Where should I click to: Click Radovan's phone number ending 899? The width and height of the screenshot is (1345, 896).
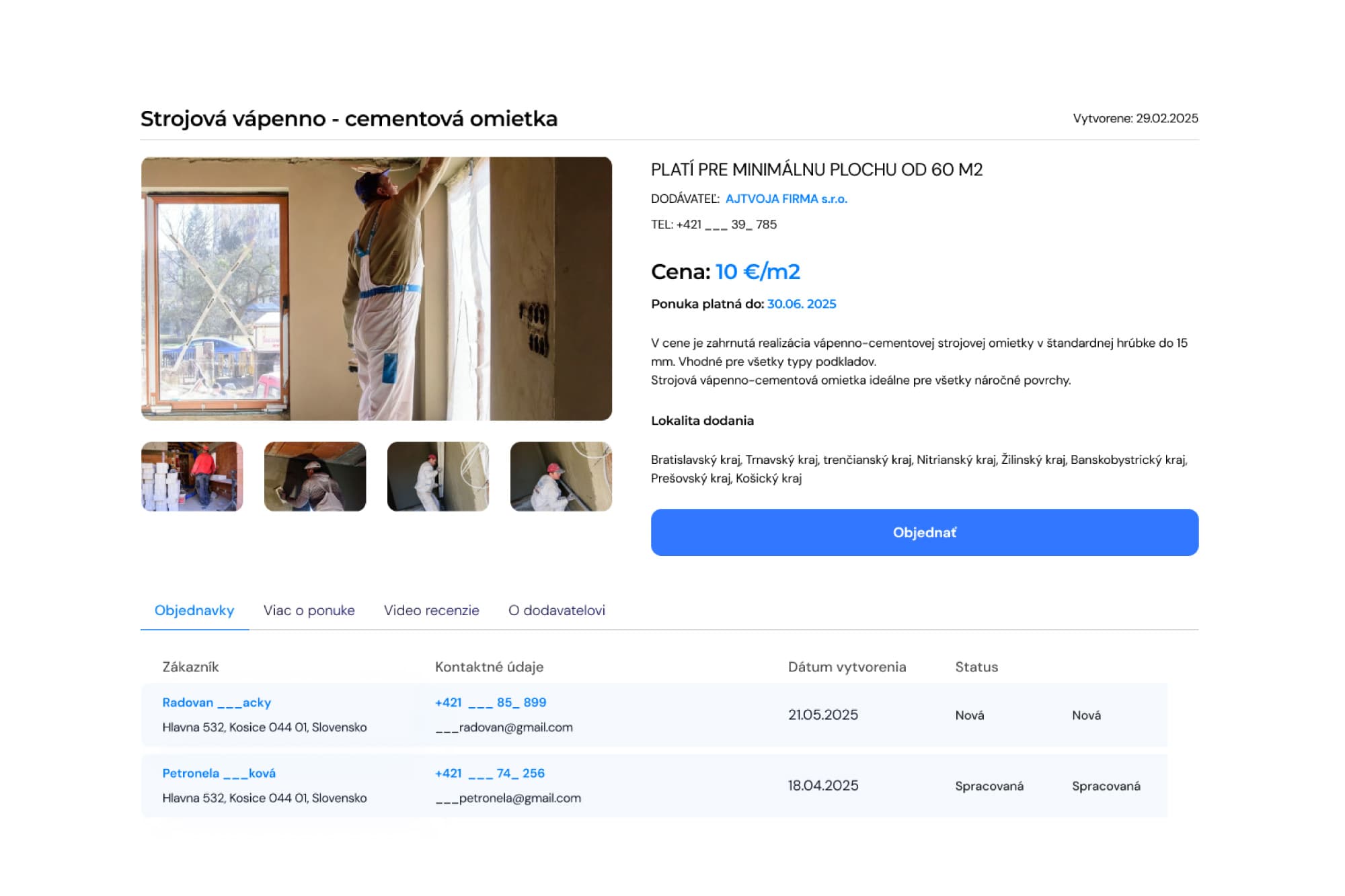click(490, 702)
